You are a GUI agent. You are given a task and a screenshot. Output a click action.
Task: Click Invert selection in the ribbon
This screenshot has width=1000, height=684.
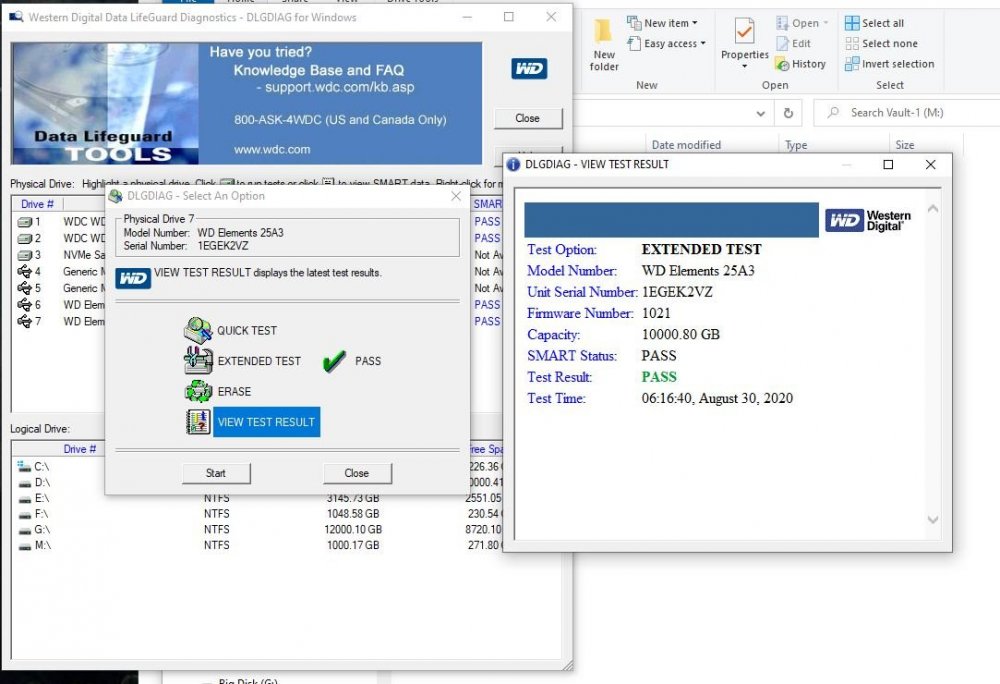coord(890,64)
